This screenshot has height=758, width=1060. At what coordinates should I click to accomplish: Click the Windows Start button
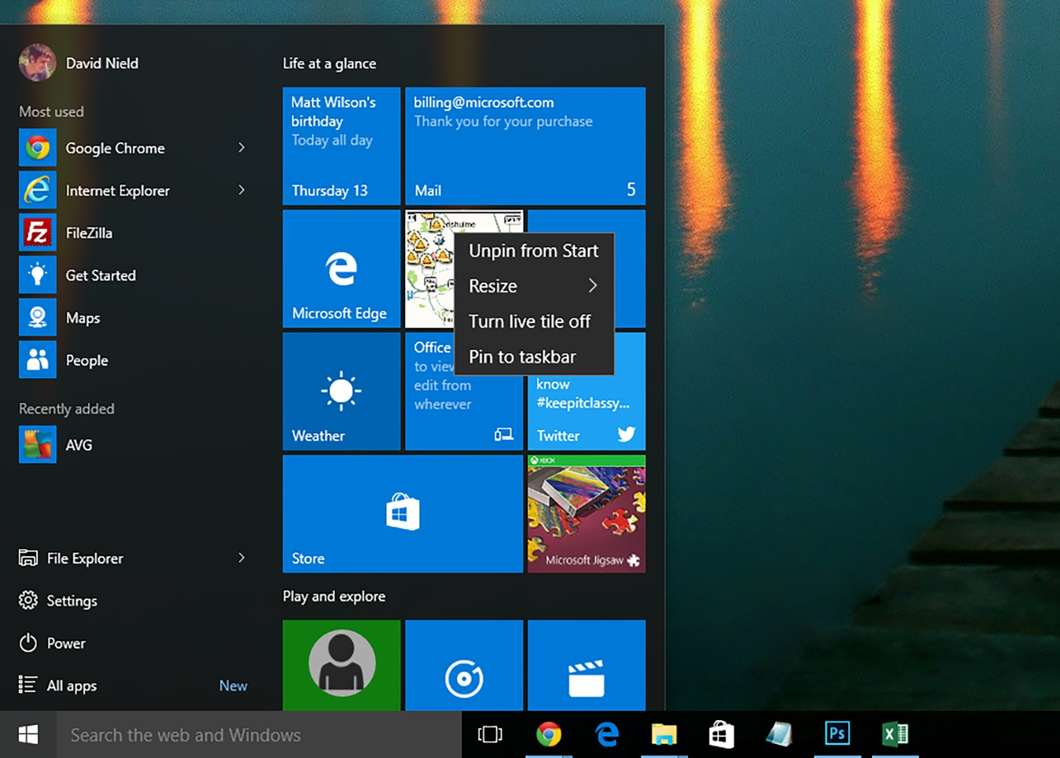click(x=28, y=735)
